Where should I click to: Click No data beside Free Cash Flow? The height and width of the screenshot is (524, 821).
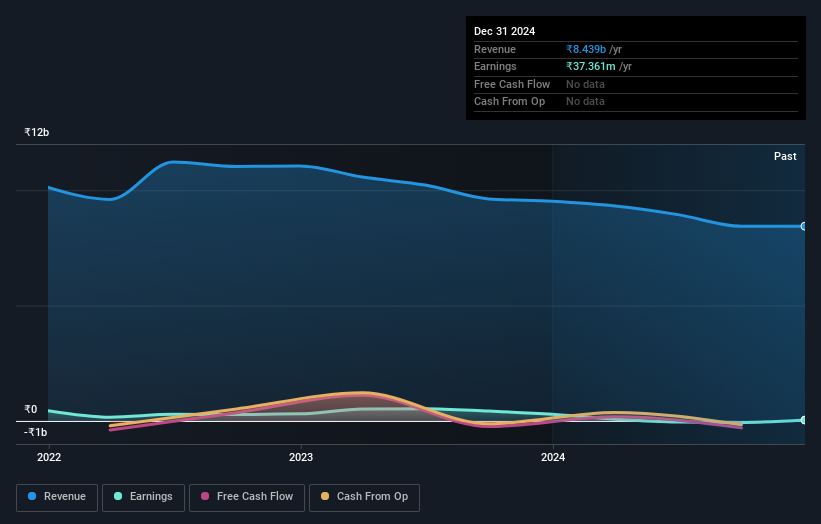(585, 84)
